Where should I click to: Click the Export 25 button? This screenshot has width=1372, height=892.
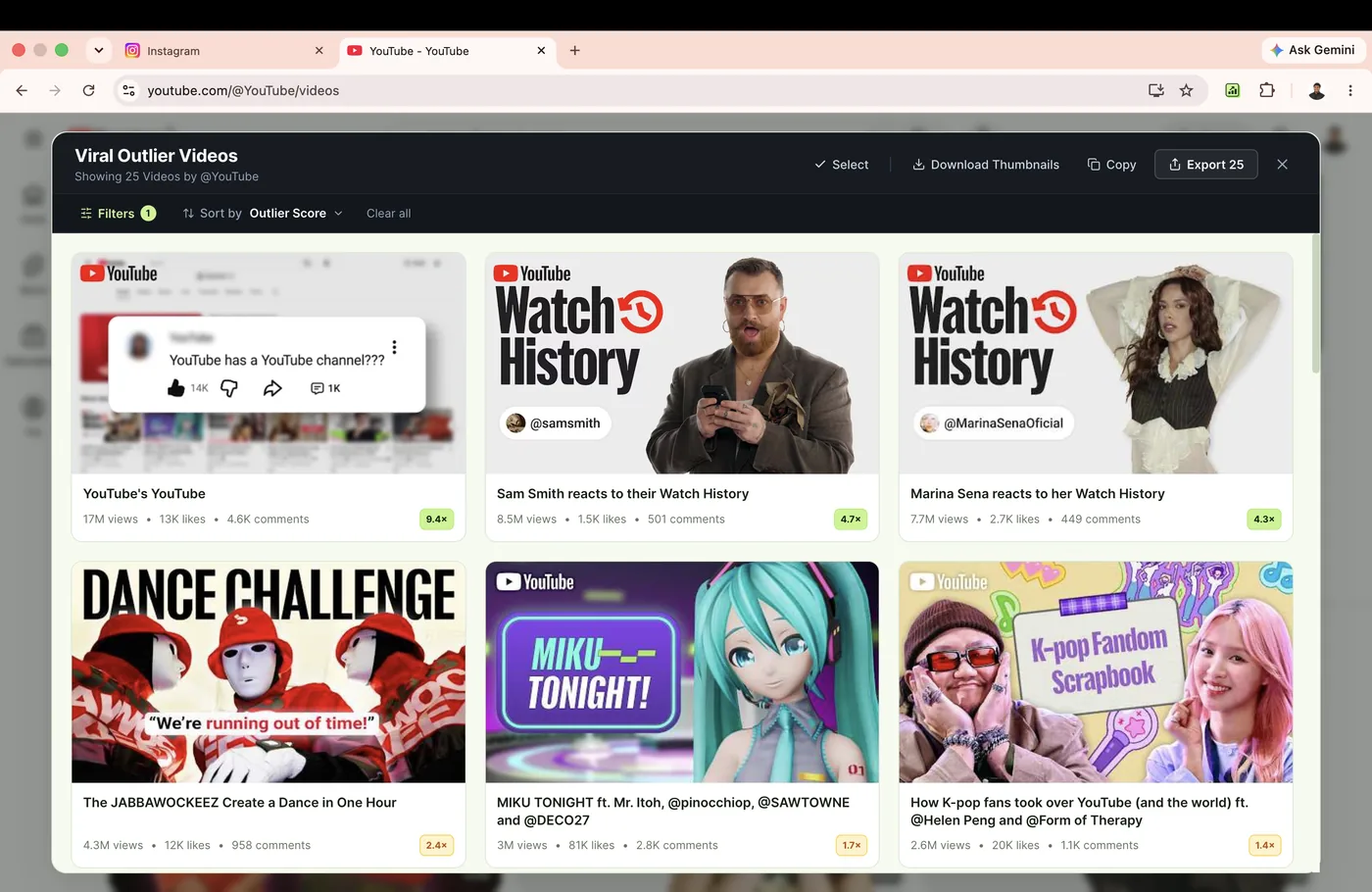pyautogui.click(x=1206, y=165)
